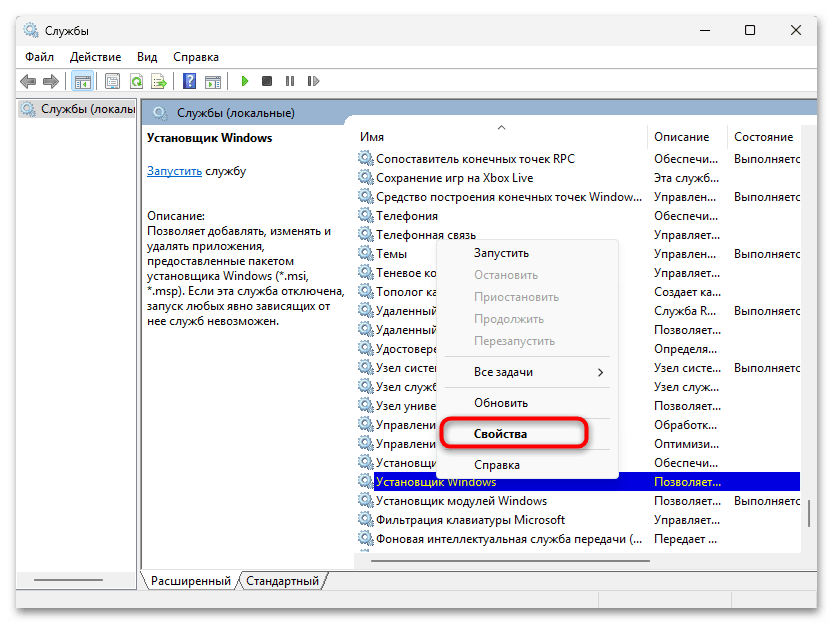The height and width of the screenshot is (624, 833).
Task: Stop the service with square icon
Action: click(x=267, y=81)
